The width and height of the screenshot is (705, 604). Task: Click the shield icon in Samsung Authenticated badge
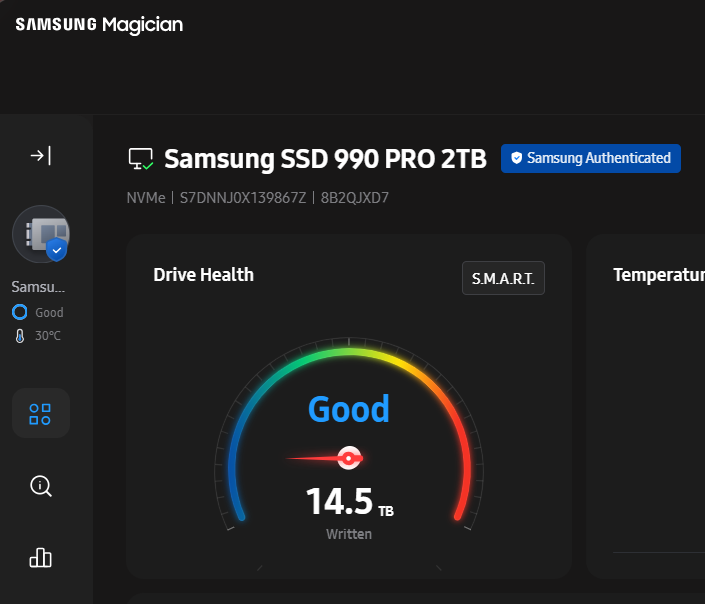(x=517, y=158)
